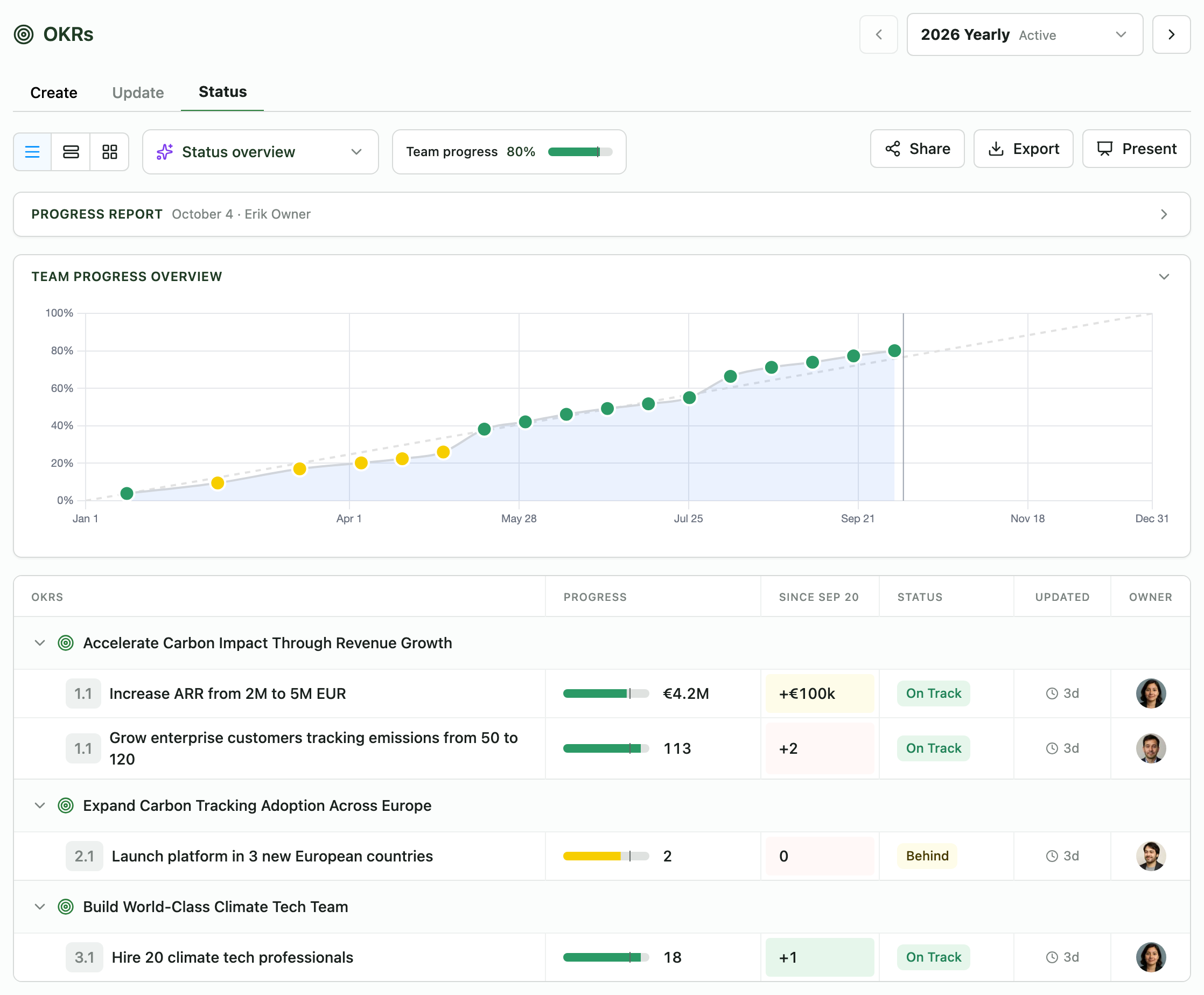This screenshot has height=995, width=1204.
Task: Go to next period with right arrow
Action: click(1171, 34)
